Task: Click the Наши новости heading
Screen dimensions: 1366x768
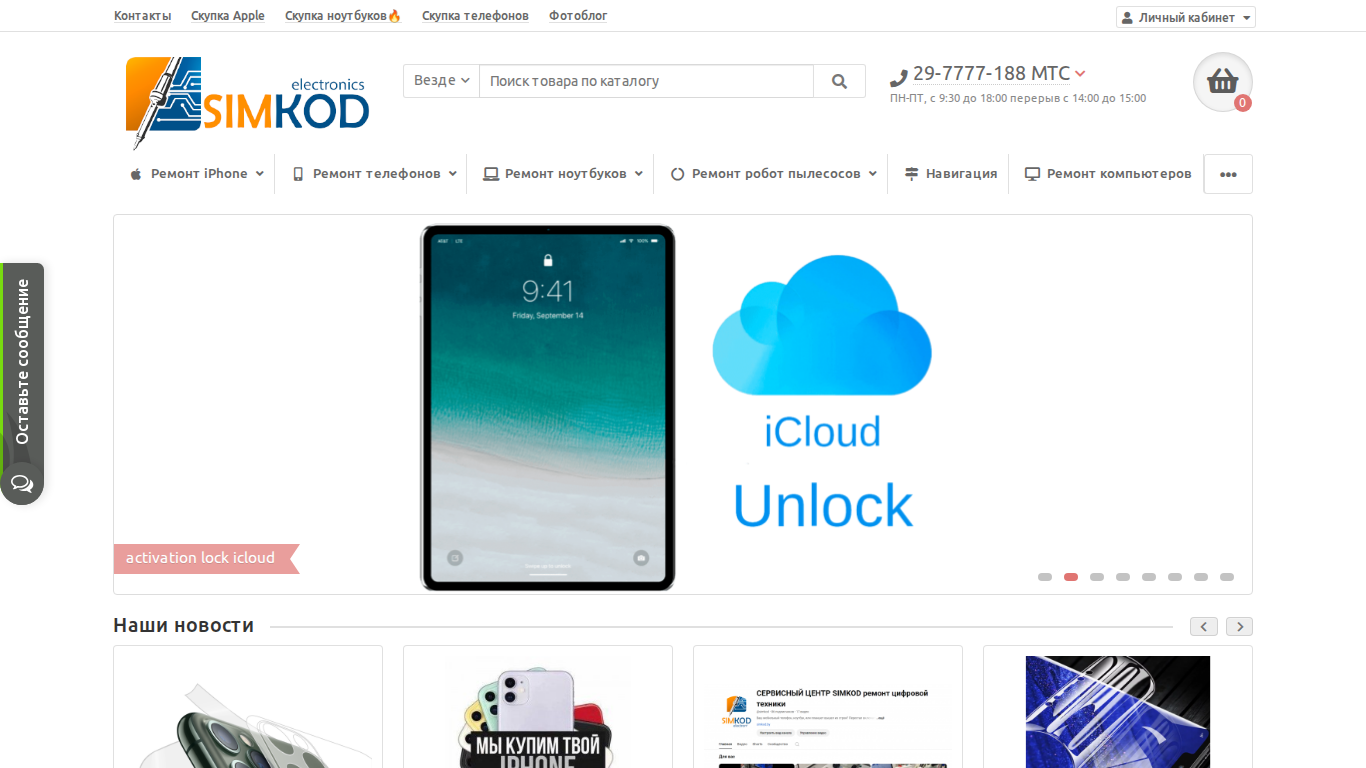Action: [184, 626]
